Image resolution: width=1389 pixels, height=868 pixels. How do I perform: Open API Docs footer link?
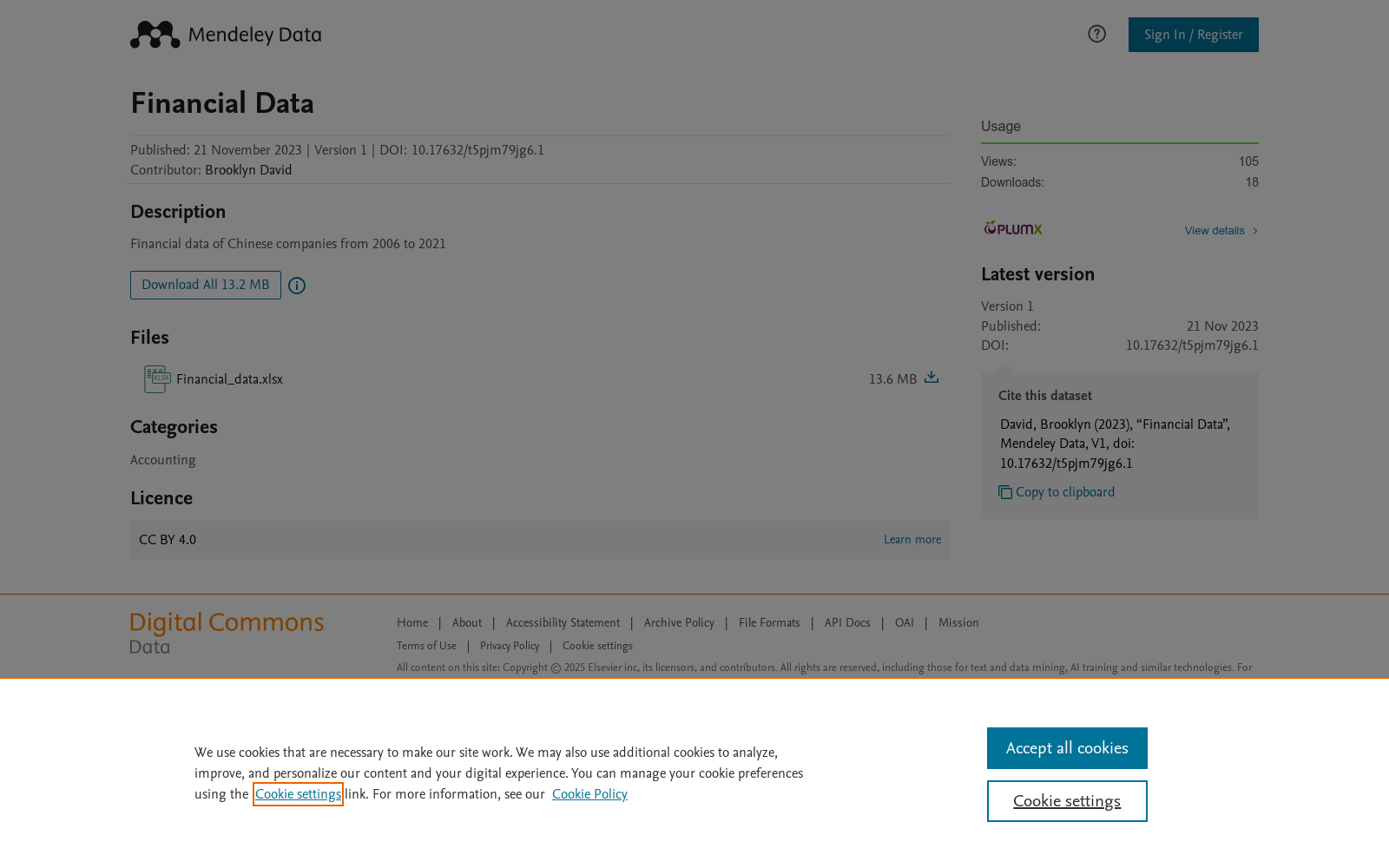[x=847, y=623]
